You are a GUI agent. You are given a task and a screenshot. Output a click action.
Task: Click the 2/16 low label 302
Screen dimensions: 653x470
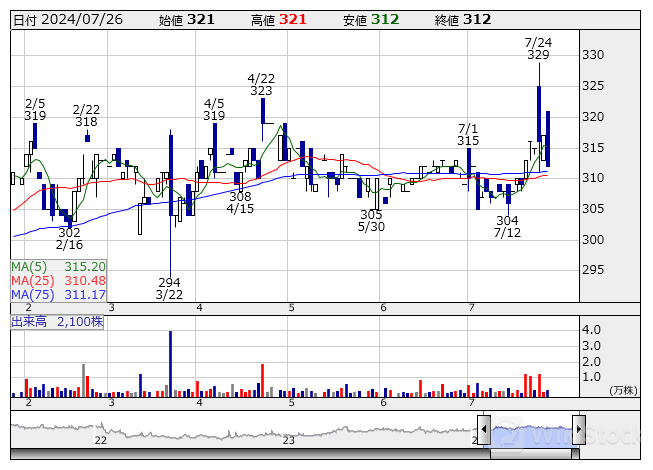69,232
